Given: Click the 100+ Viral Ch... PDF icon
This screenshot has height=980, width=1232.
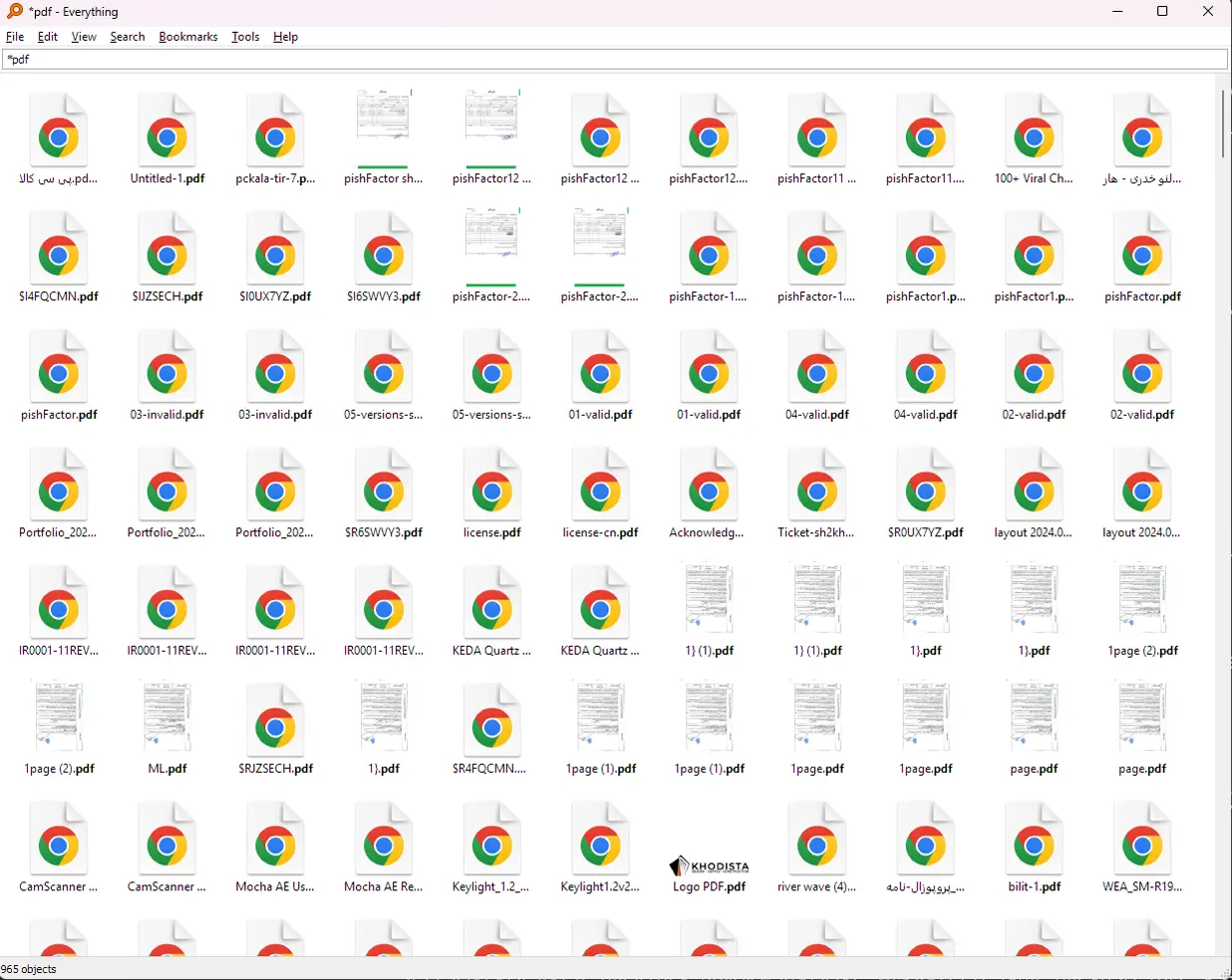Looking at the screenshot, I should pyautogui.click(x=1034, y=130).
